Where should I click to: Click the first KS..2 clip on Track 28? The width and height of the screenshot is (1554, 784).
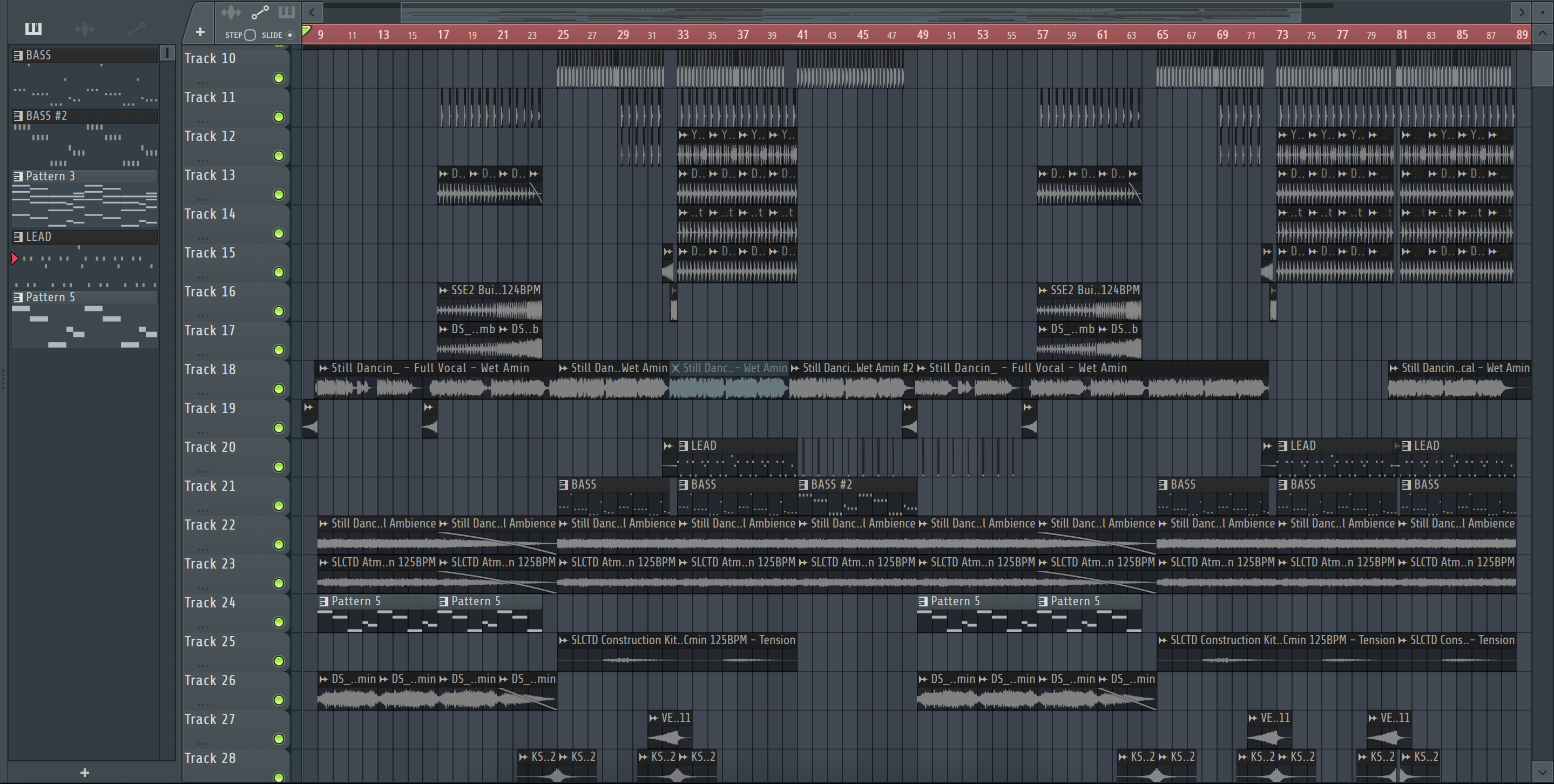tap(537, 766)
